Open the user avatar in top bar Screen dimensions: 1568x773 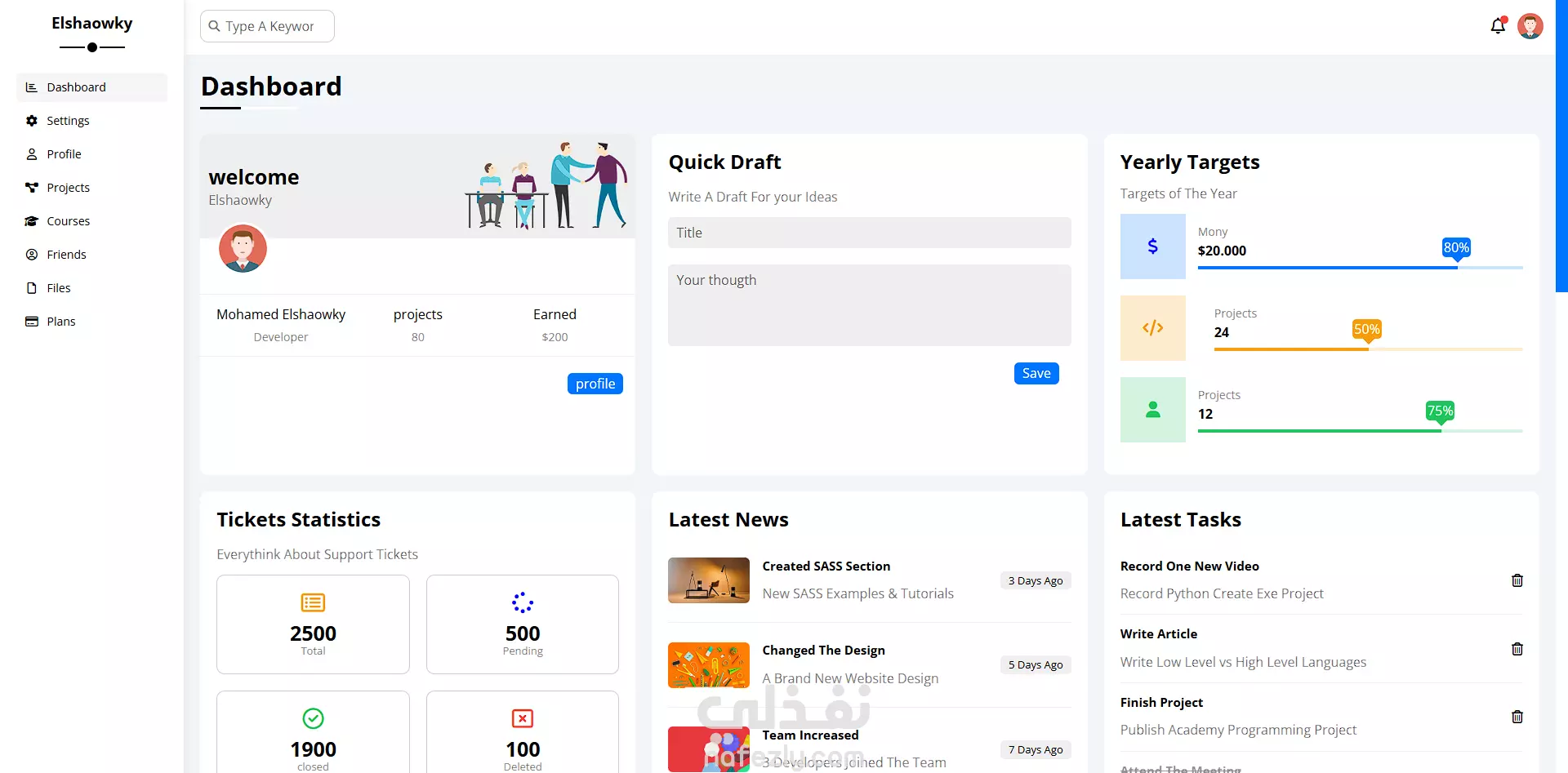coord(1530,26)
